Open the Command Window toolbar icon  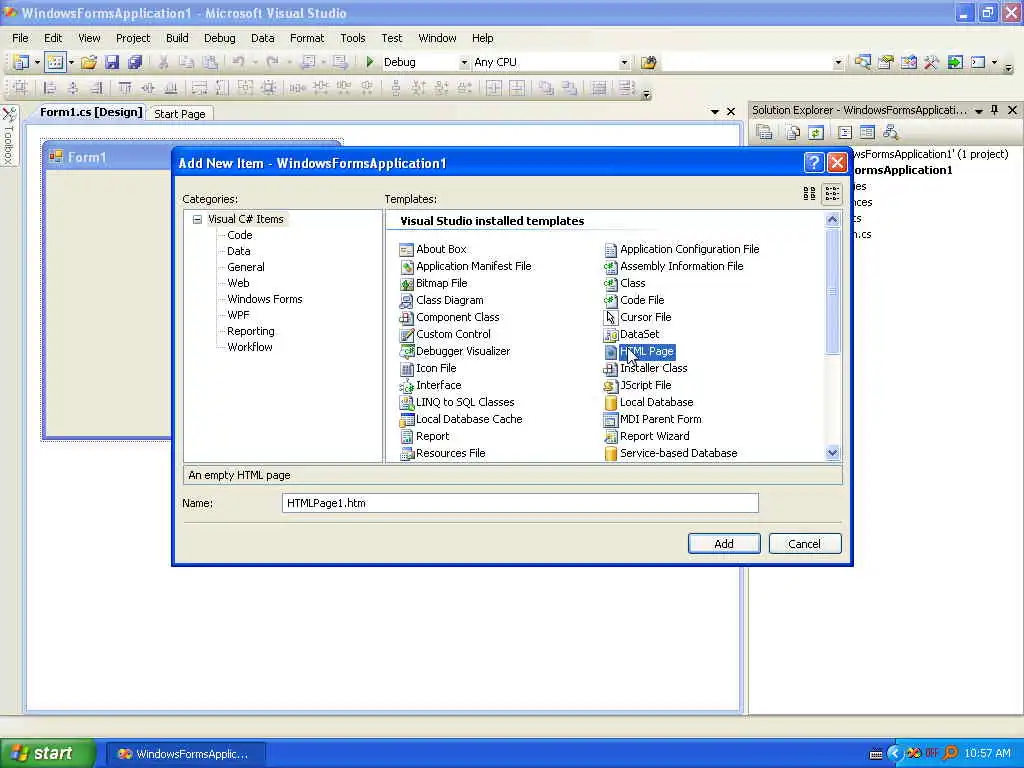(x=978, y=62)
